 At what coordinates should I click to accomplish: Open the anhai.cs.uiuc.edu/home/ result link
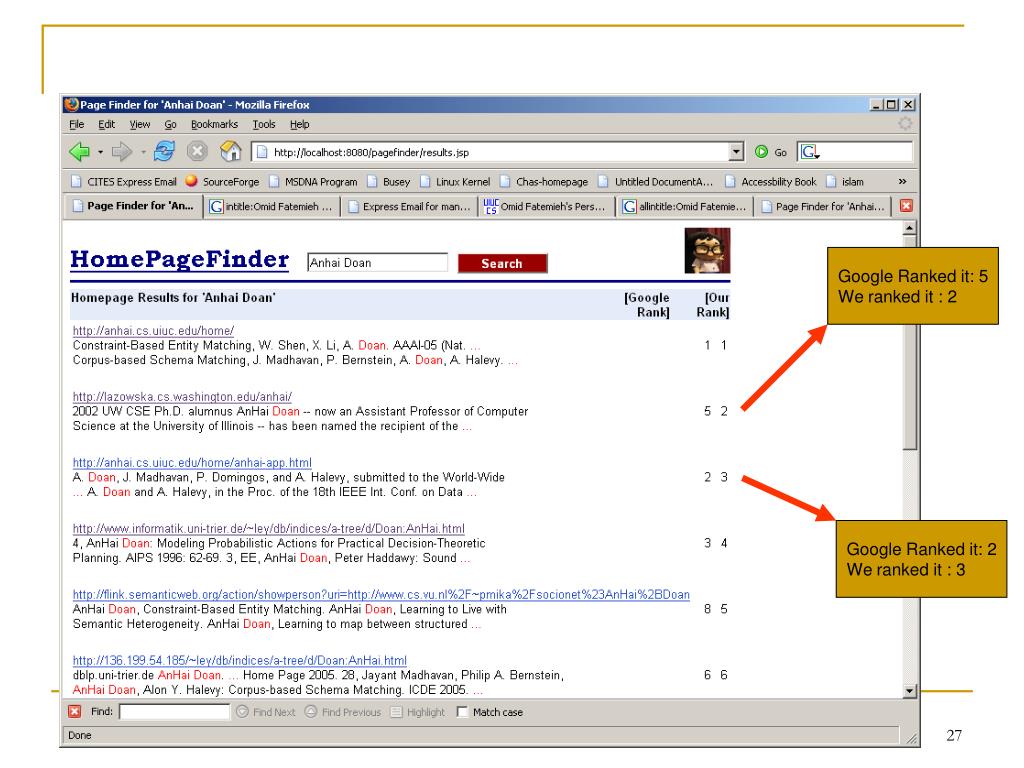point(153,330)
